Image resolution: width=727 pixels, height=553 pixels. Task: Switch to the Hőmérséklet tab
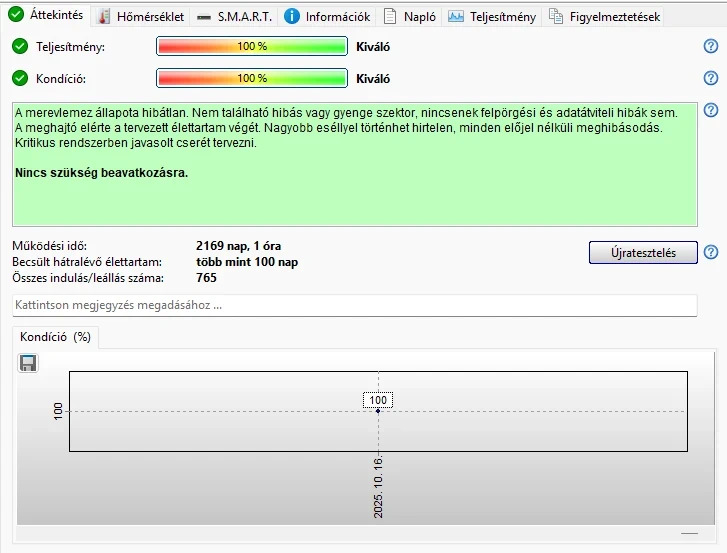tap(140, 17)
